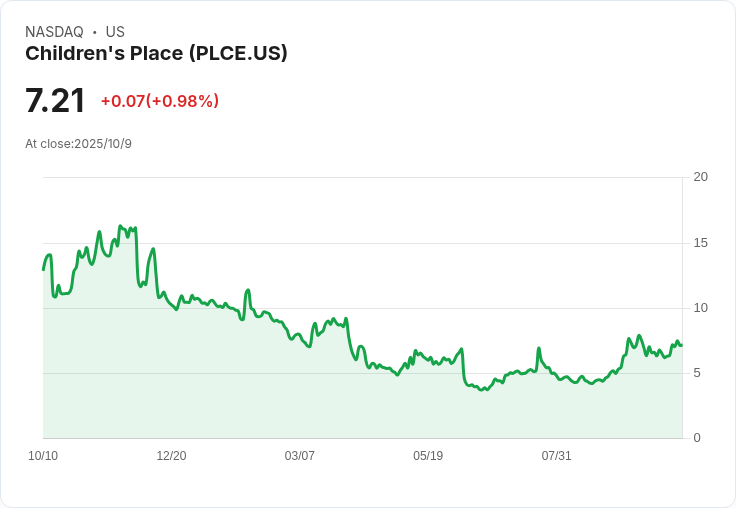Click the leftmost start of the price line

click(x=43, y=269)
